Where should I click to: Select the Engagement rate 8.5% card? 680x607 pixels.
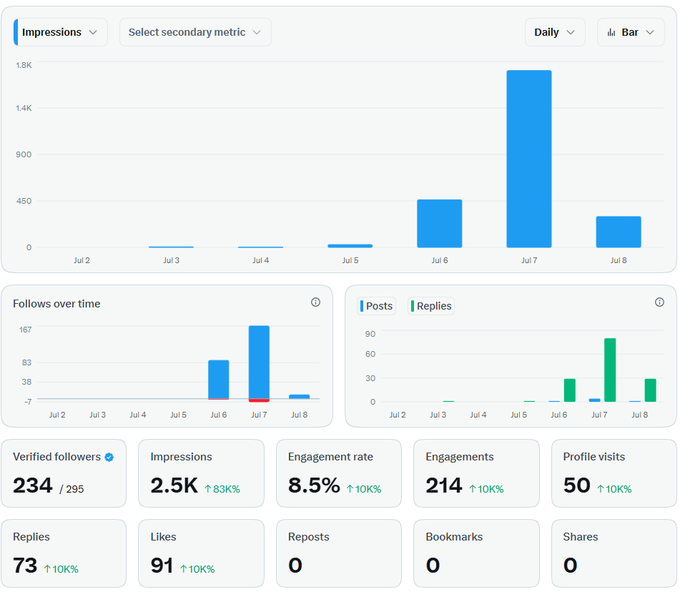(339, 473)
